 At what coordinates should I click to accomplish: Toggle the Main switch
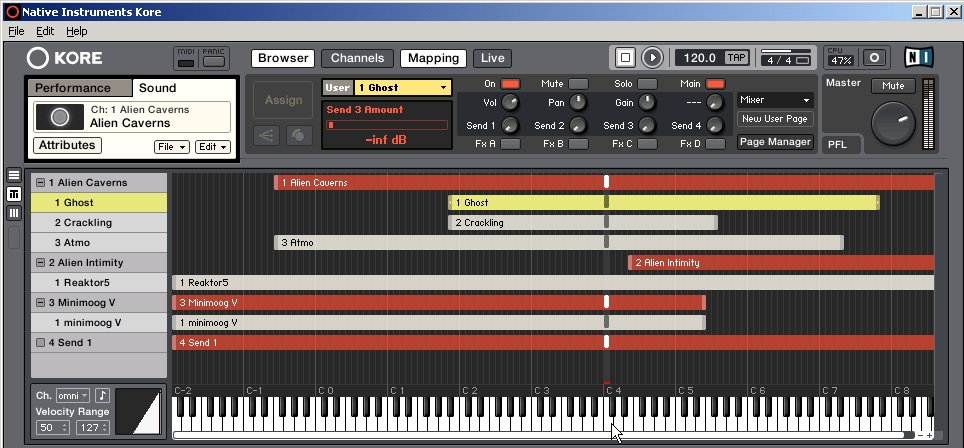pos(715,84)
